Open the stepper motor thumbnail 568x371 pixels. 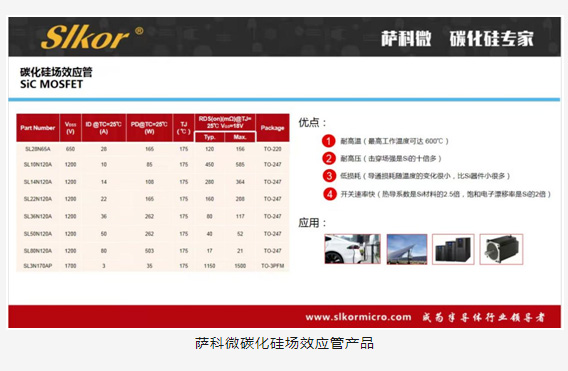point(501,249)
